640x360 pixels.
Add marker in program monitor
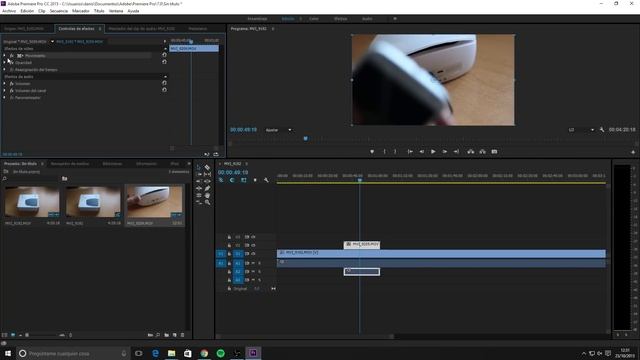(372, 151)
